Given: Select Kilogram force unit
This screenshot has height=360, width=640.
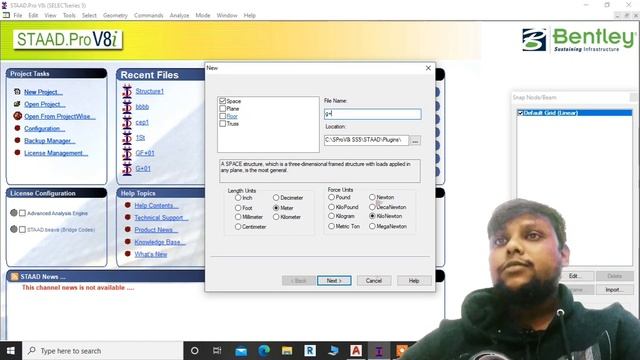Looking at the screenshot, I should [331, 216].
